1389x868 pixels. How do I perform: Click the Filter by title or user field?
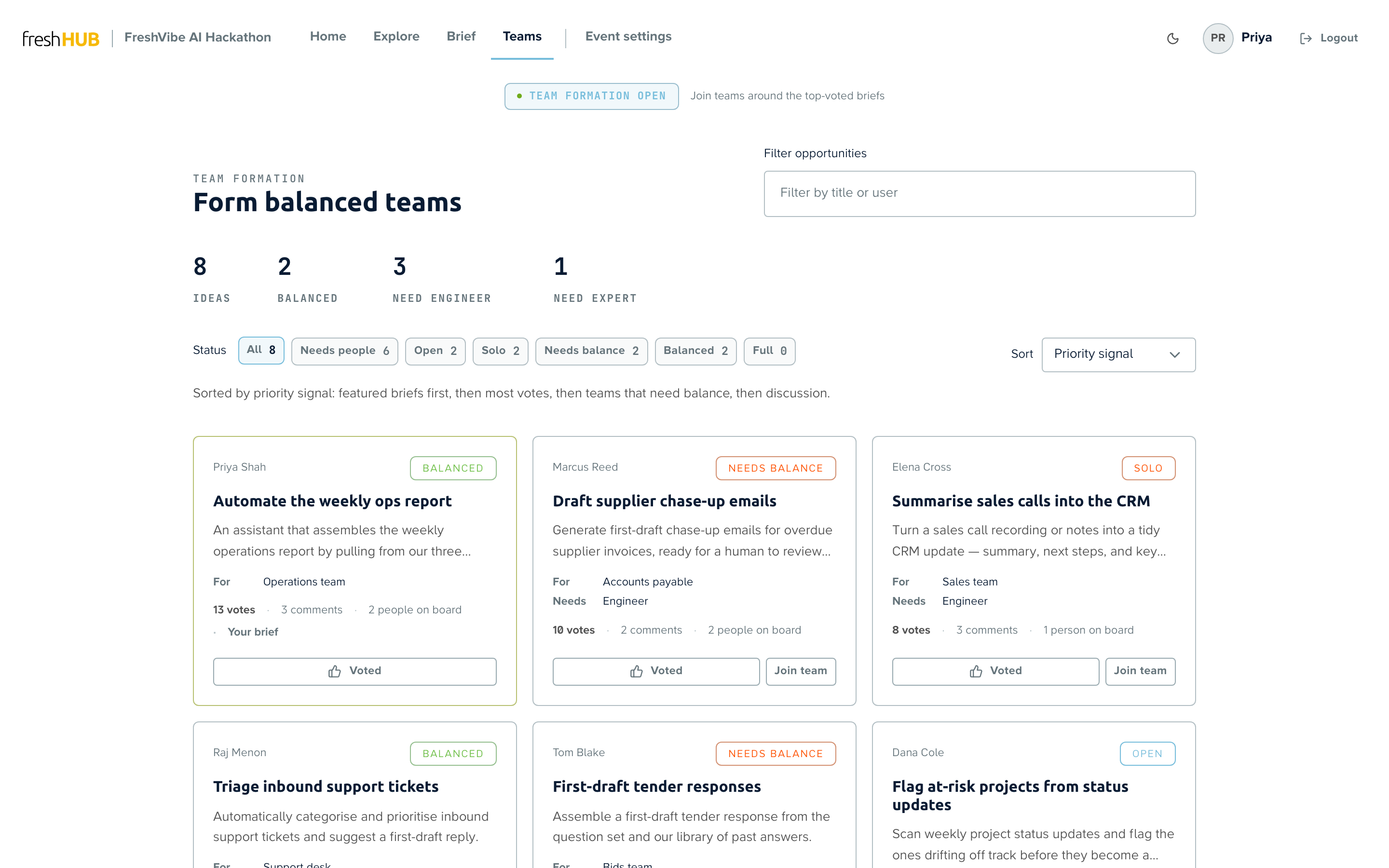[979, 193]
